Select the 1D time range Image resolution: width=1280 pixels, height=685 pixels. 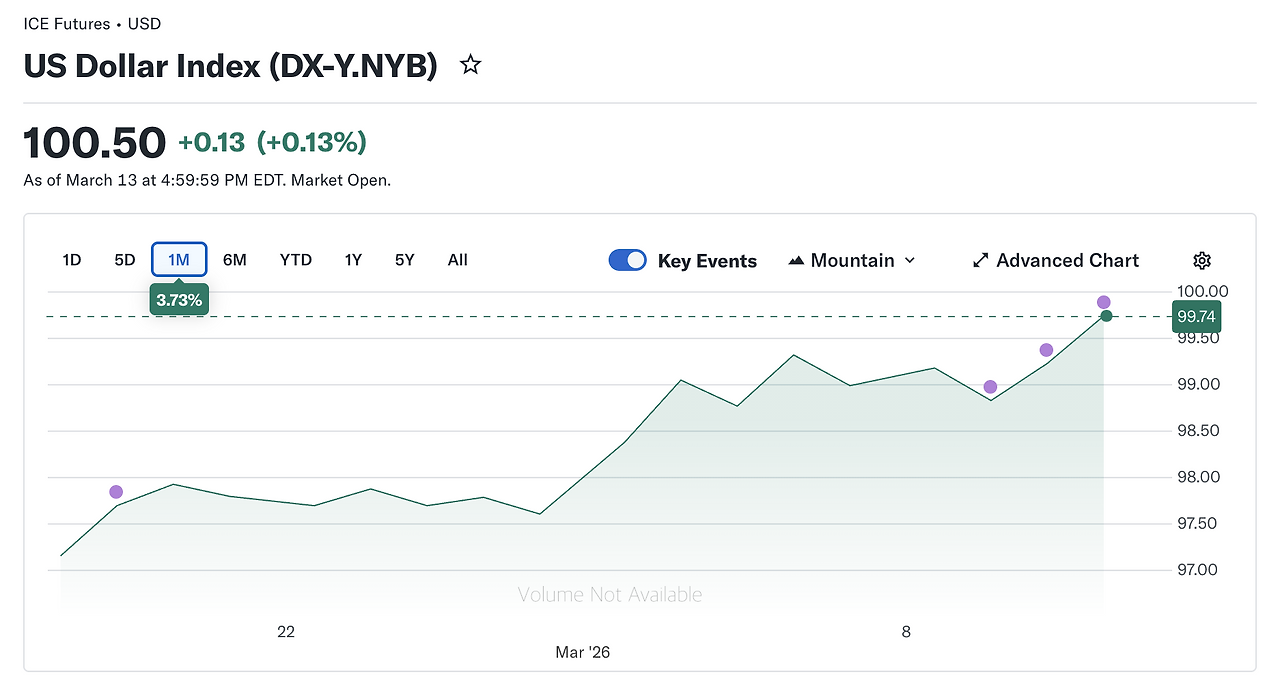(x=72, y=260)
